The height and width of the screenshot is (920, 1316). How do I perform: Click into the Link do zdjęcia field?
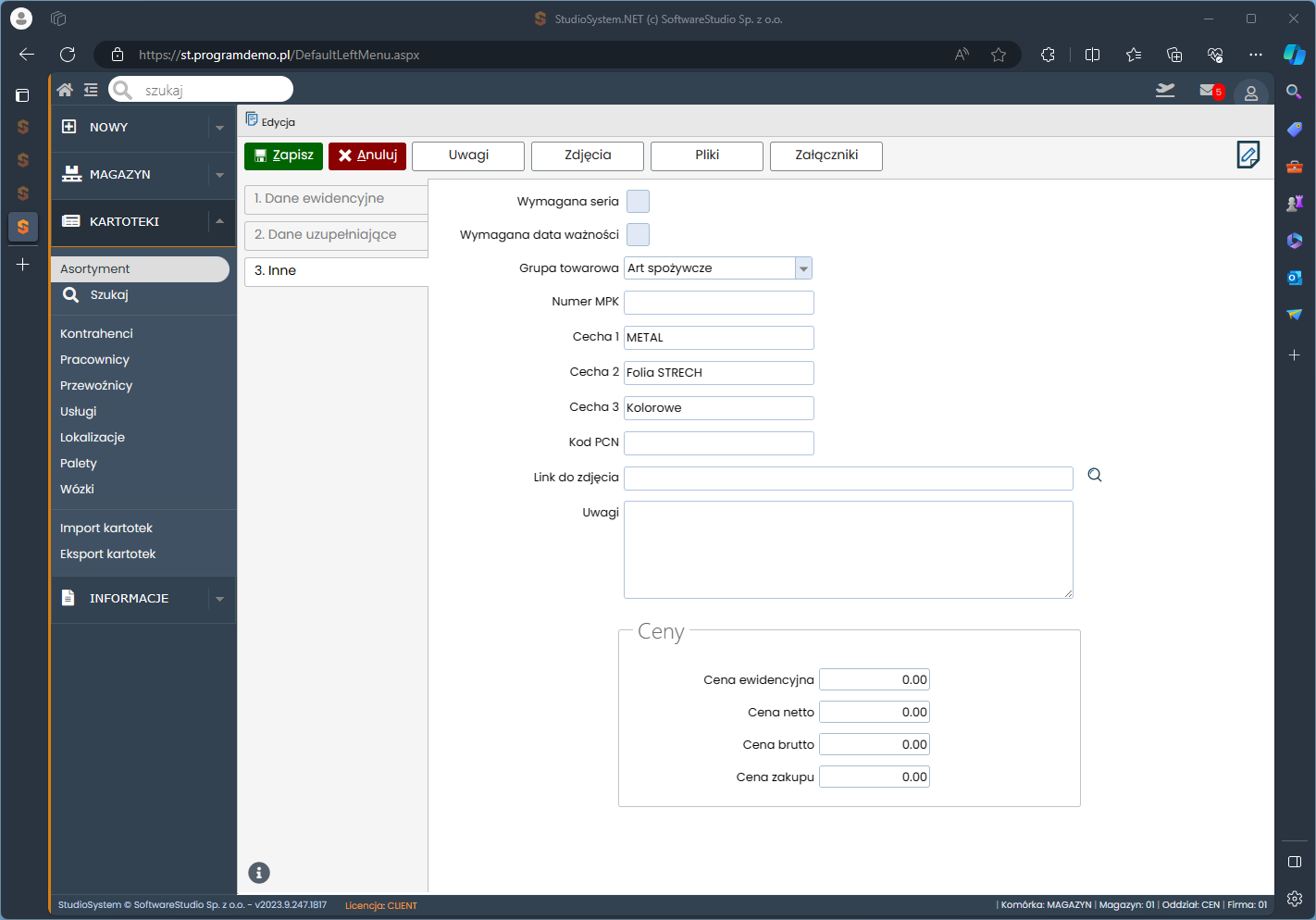click(x=849, y=479)
